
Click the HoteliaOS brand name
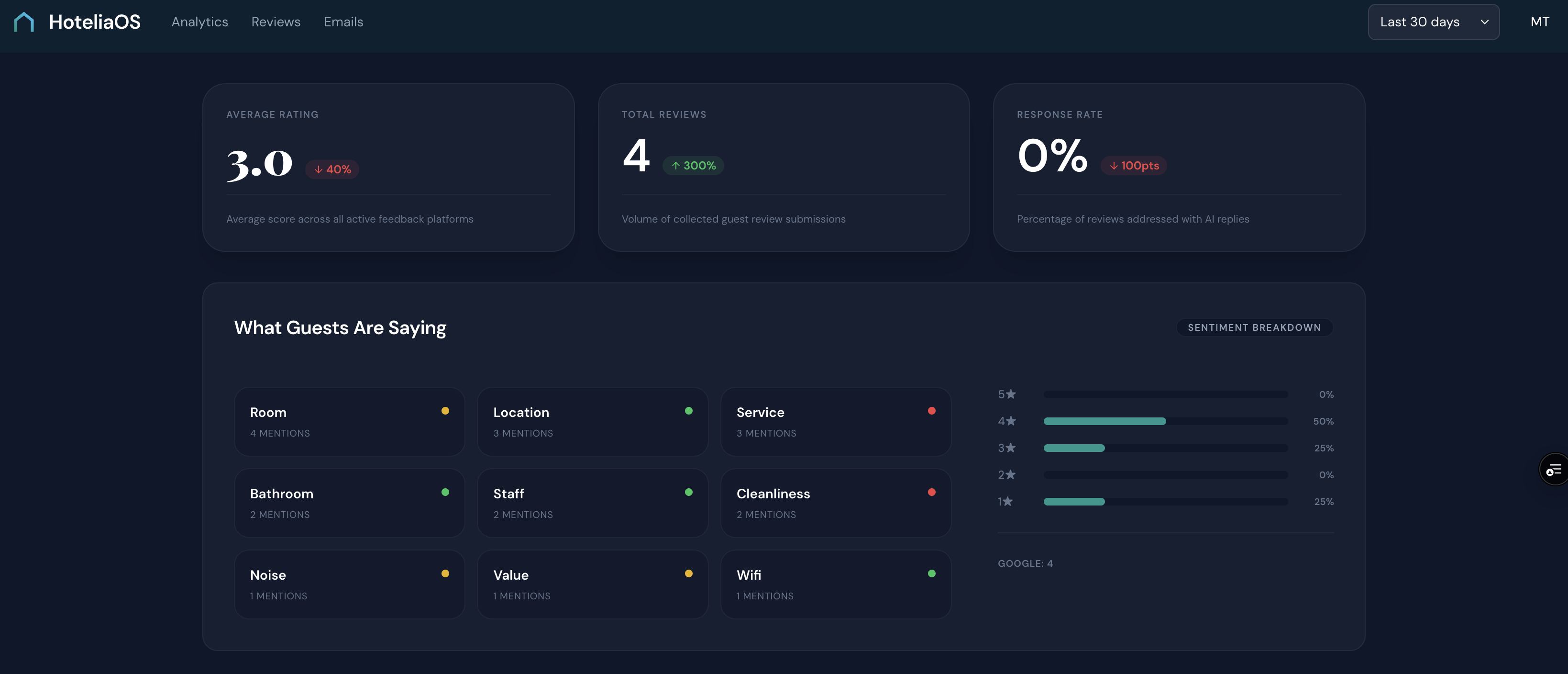tap(94, 22)
